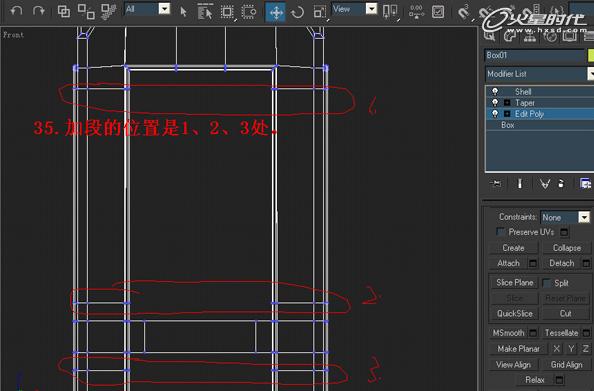594x391 pixels.
Task: Click the Tessellate button
Action: tap(561, 333)
